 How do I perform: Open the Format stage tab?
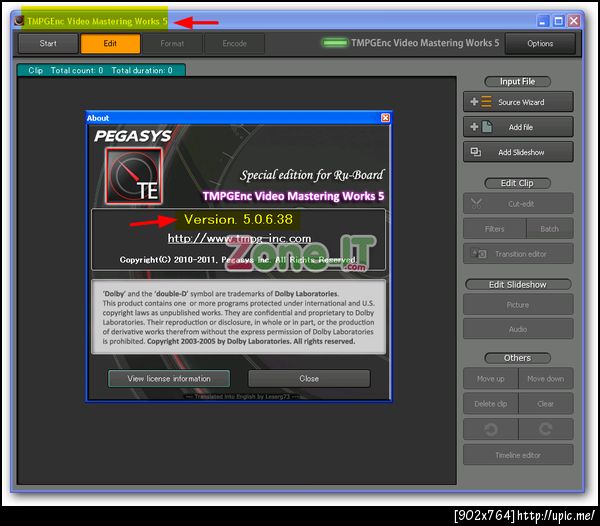[172, 44]
